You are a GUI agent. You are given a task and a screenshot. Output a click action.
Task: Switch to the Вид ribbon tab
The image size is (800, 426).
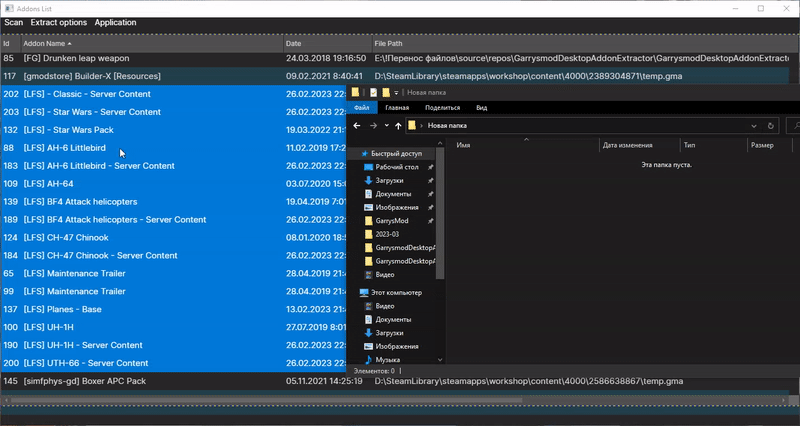(482, 108)
